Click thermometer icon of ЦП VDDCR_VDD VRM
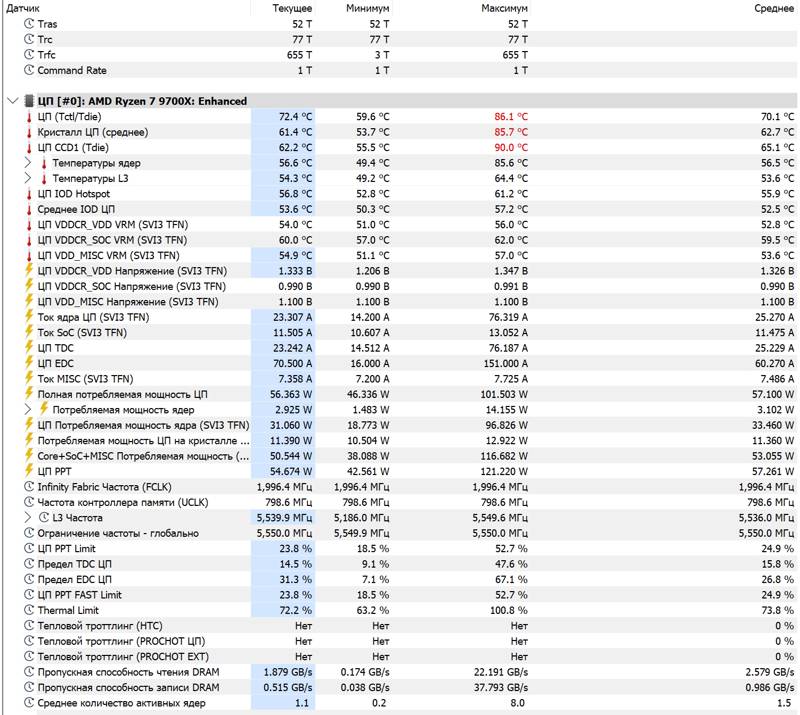Image resolution: width=800 pixels, height=715 pixels. click(29, 225)
